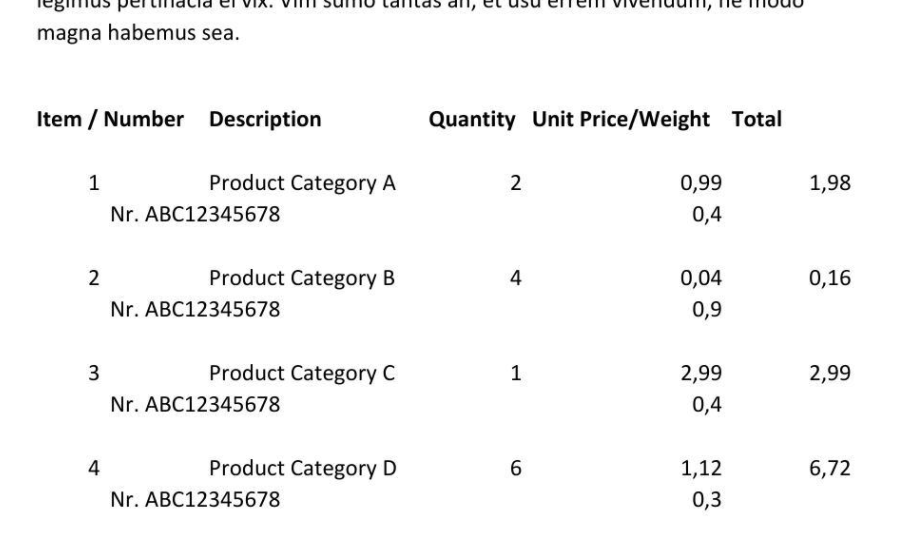Click unit price 1,12
Screen dimensions: 900x541
(701, 469)
